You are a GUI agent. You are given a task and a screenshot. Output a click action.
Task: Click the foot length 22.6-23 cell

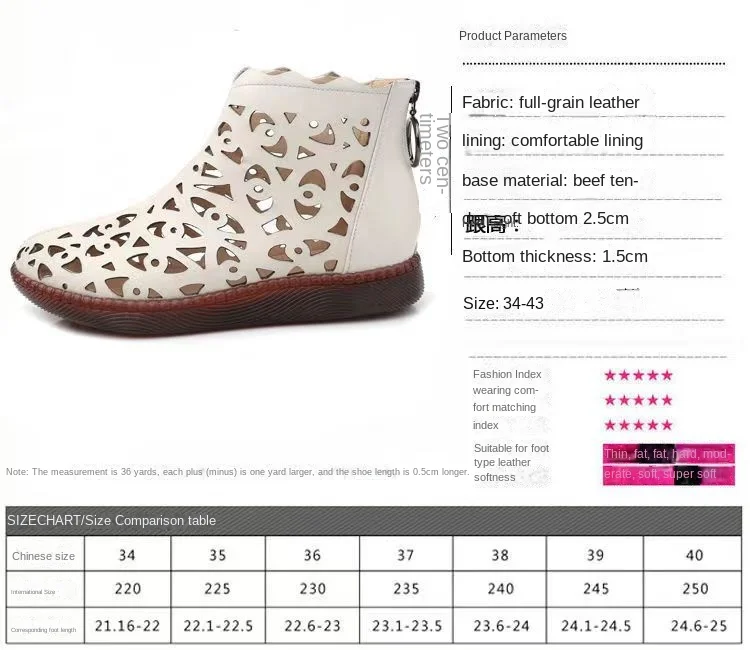pos(312,627)
